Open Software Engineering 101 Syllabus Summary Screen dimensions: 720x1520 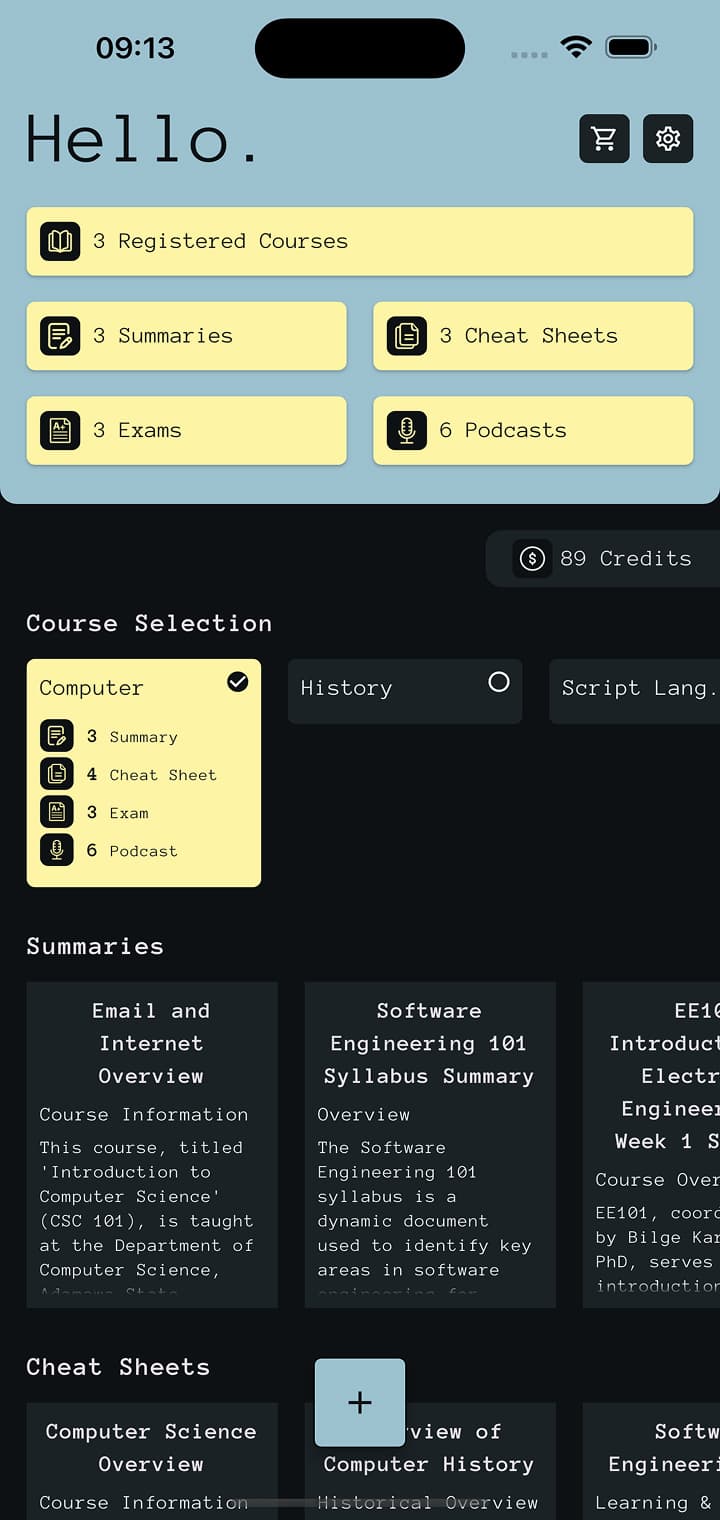430,1145
